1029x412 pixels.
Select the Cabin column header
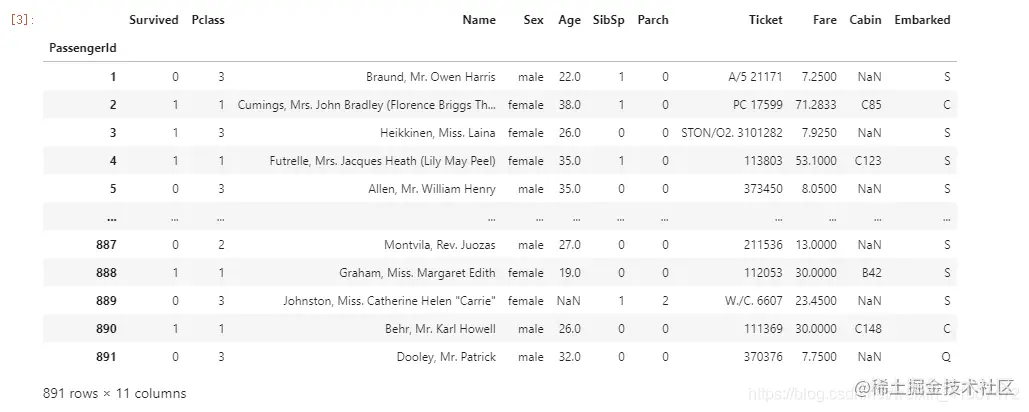pos(866,20)
